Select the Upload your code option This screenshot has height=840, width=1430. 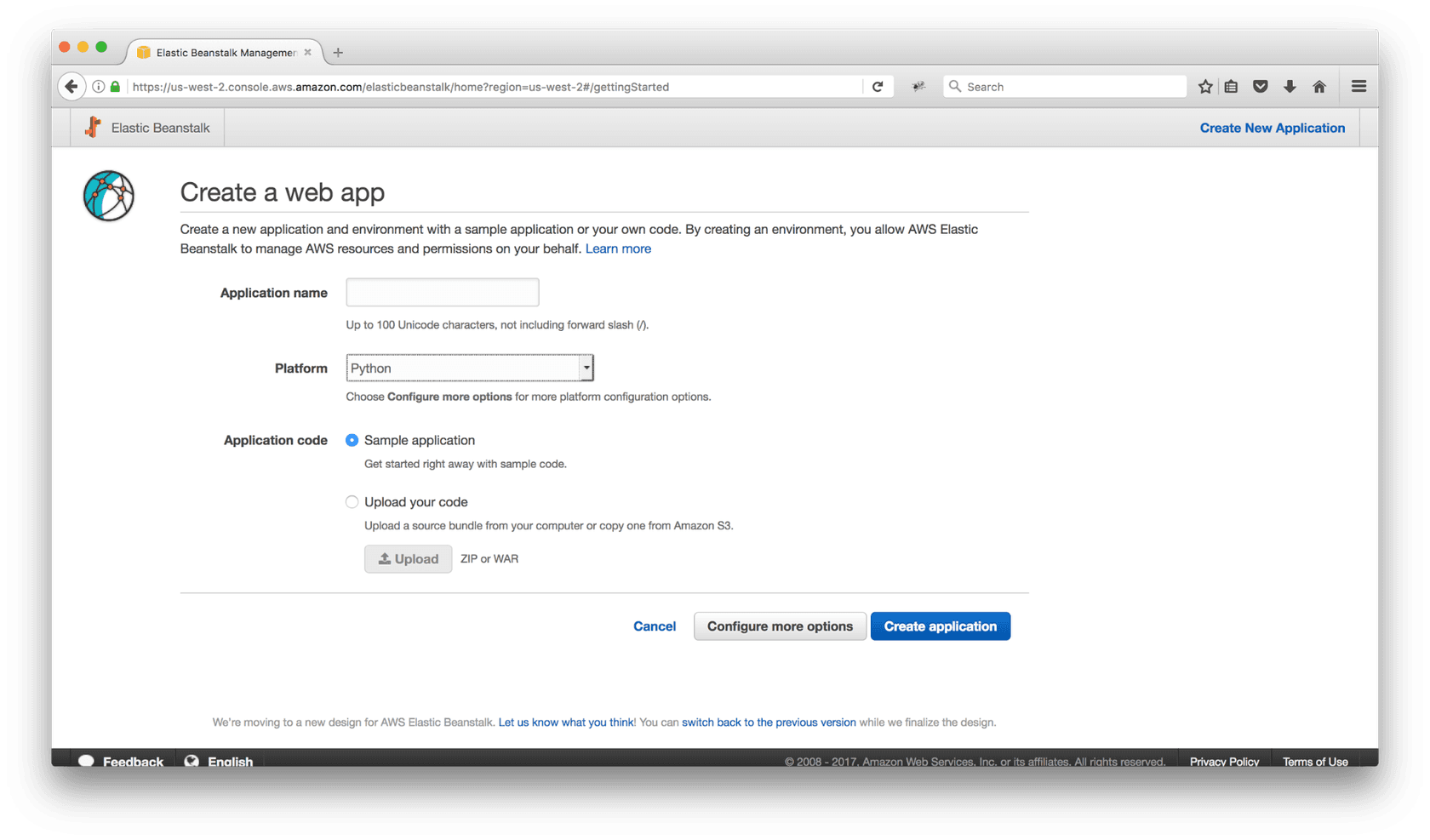click(x=352, y=502)
